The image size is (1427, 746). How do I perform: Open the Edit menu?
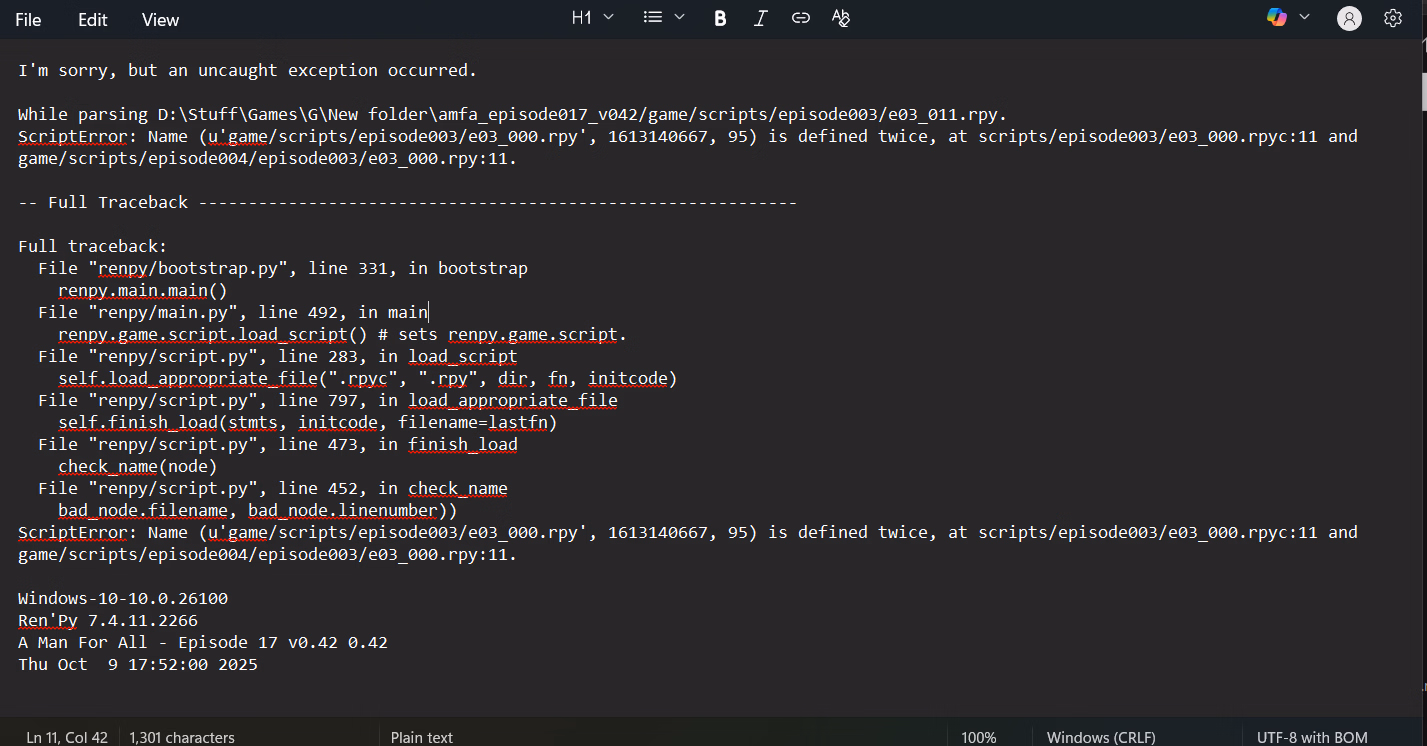click(x=93, y=20)
